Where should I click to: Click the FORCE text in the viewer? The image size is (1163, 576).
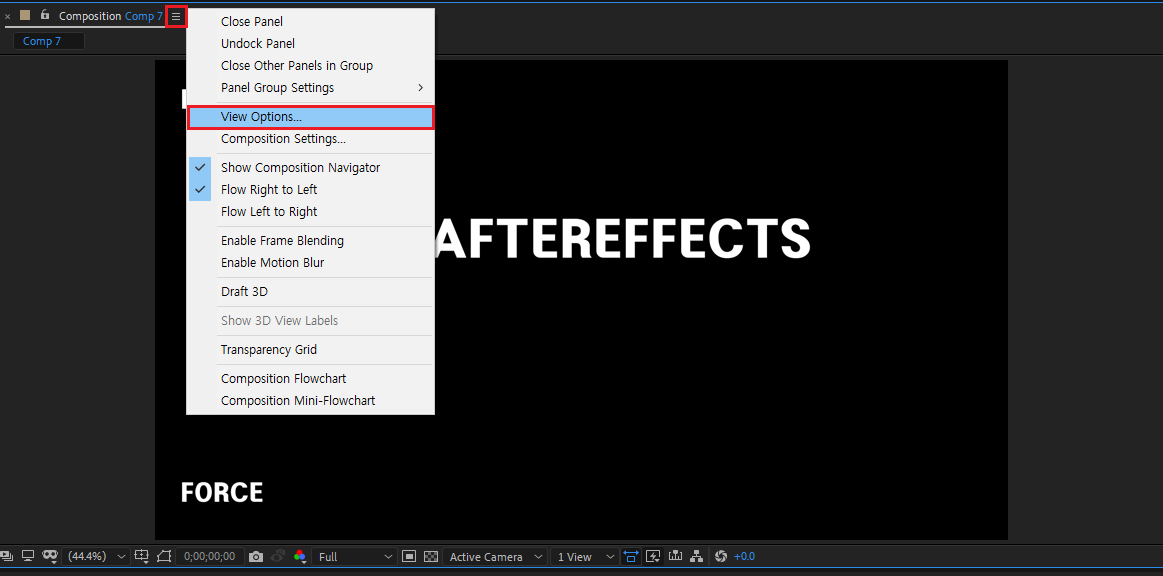pyautogui.click(x=222, y=492)
